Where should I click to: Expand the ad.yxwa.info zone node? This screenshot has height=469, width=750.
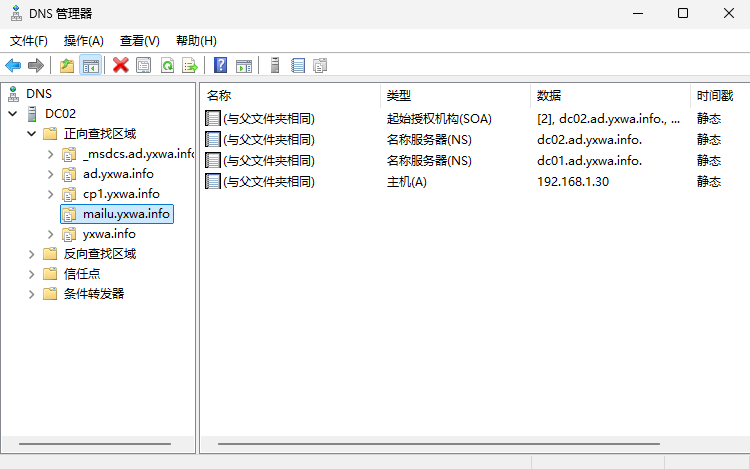coord(51,174)
